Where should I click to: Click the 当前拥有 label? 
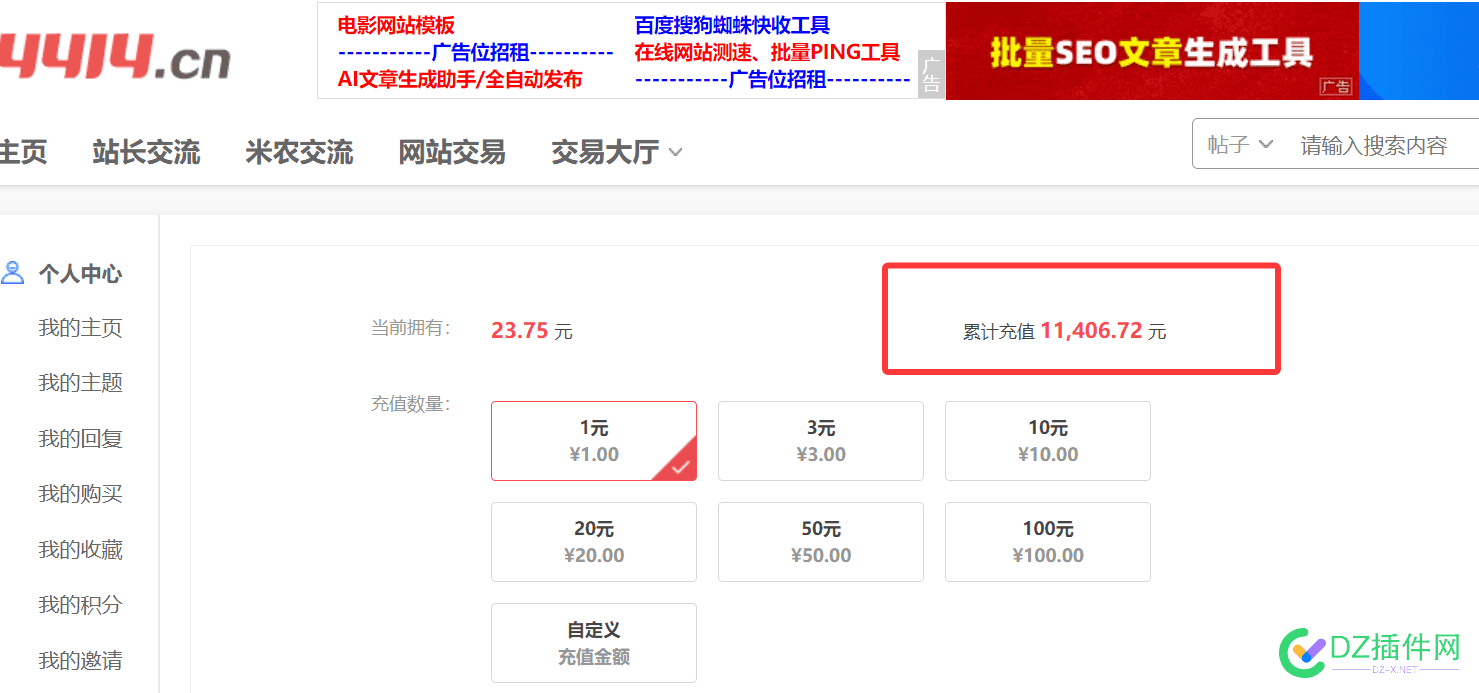pyautogui.click(x=411, y=328)
